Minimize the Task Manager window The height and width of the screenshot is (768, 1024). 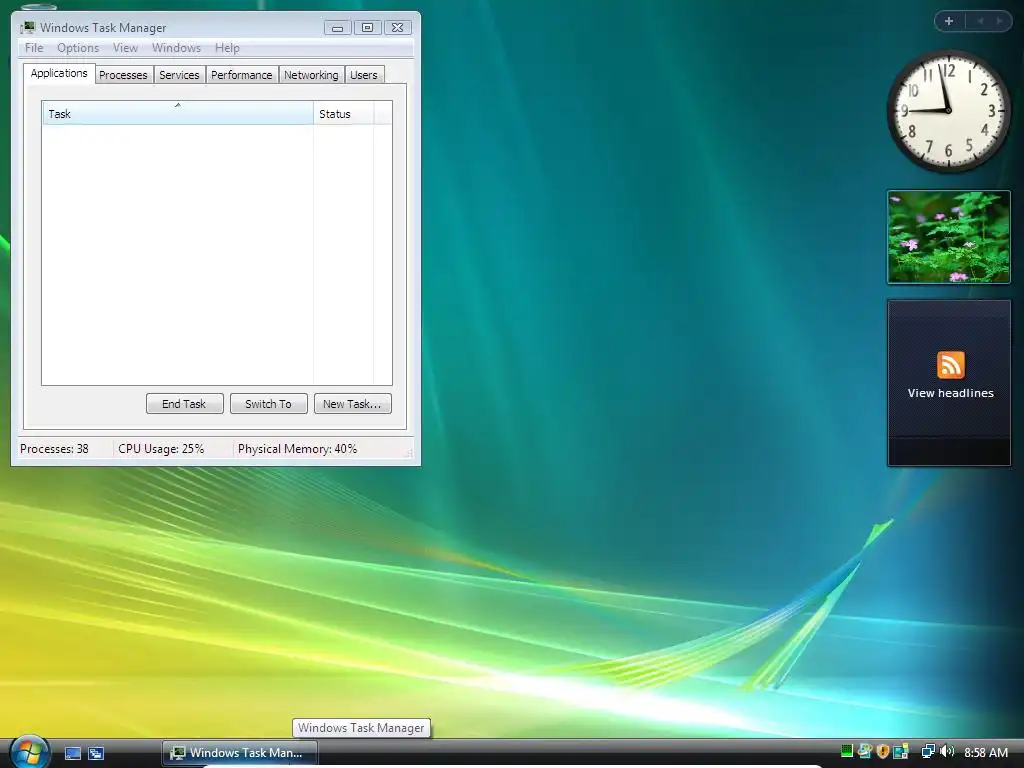coord(338,27)
